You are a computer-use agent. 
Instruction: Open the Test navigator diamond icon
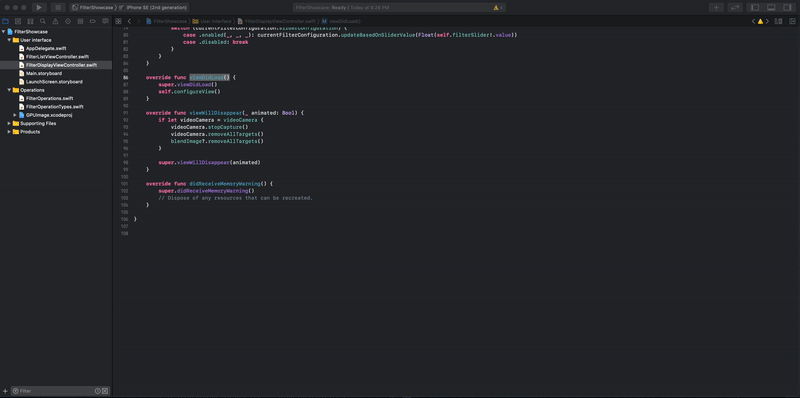pyautogui.click(x=68, y=21)
